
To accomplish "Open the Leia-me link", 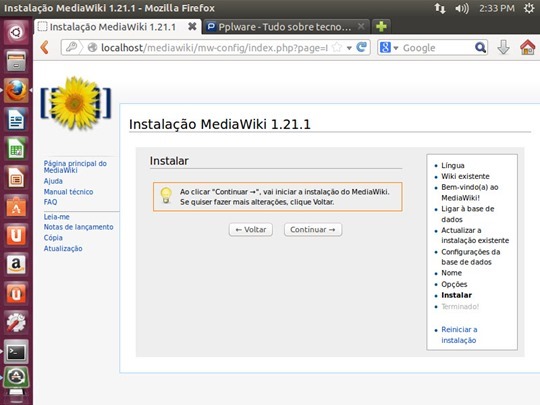I will pos(56,217).
